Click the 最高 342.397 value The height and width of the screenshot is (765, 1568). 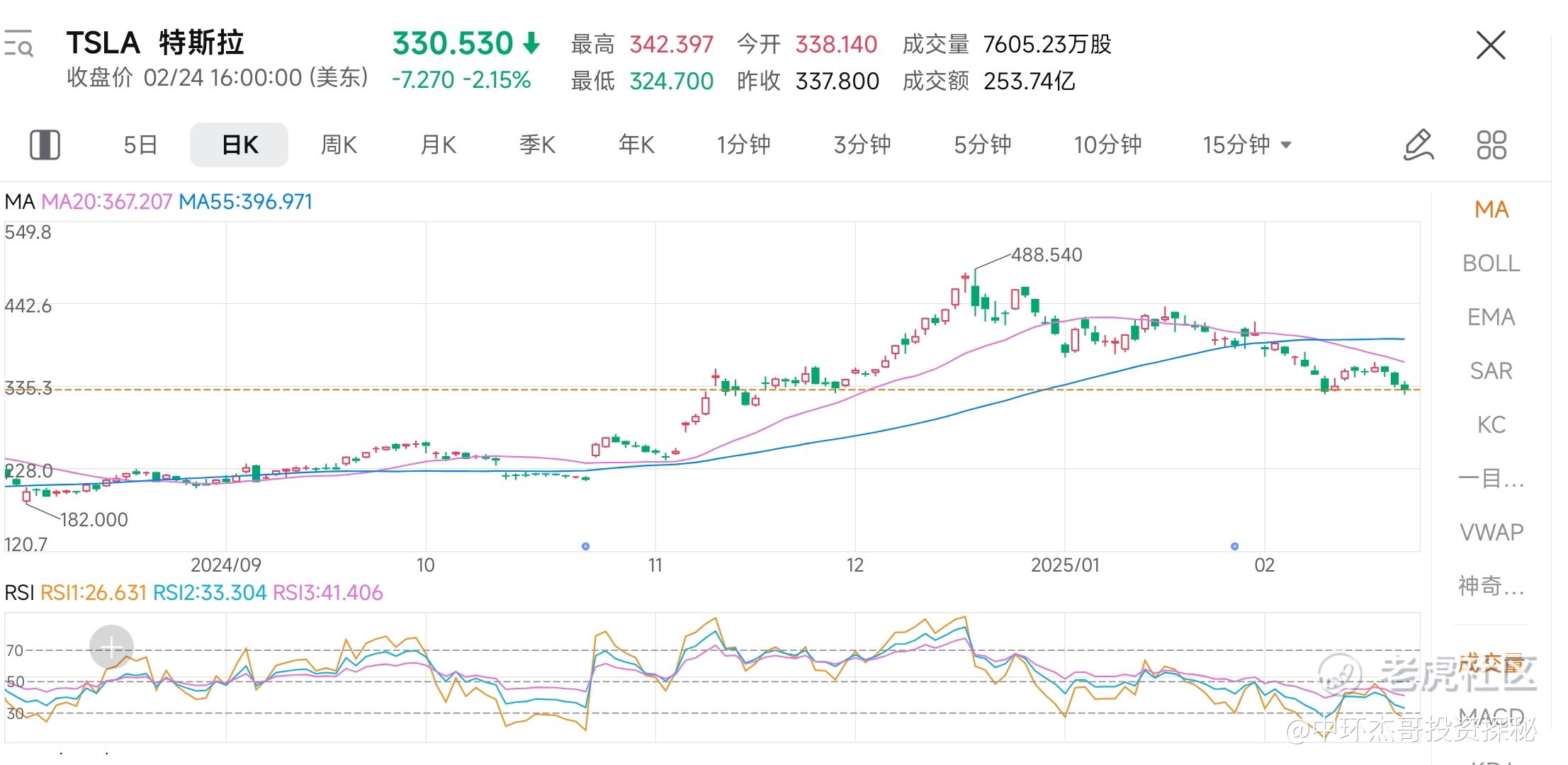[x=671, y=45]
